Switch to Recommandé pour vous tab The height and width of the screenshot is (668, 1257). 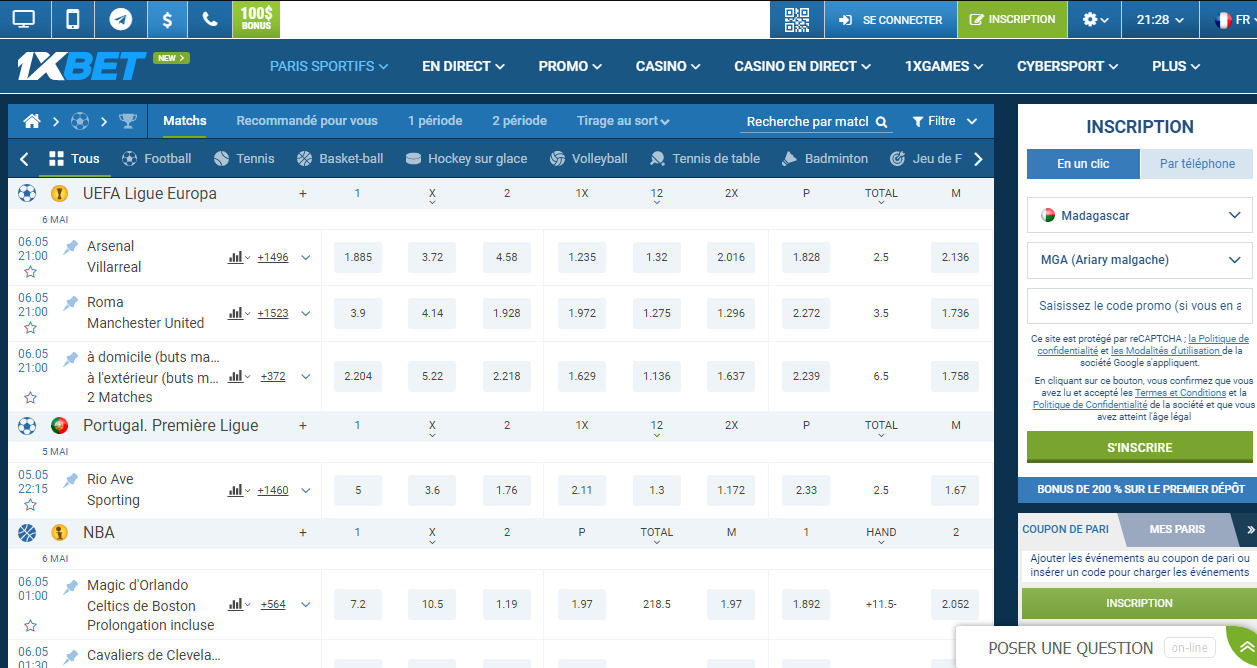[x=307, y=121]
